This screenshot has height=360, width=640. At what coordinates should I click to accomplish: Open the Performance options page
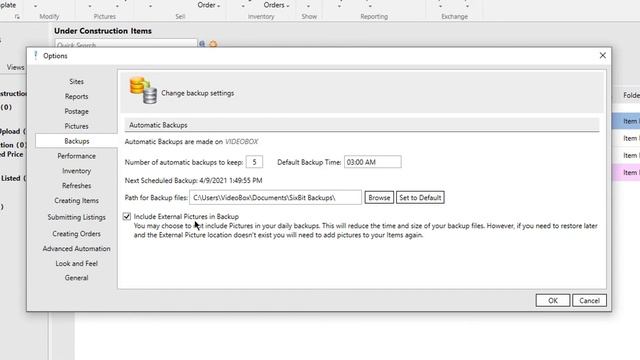coord(76,156)
